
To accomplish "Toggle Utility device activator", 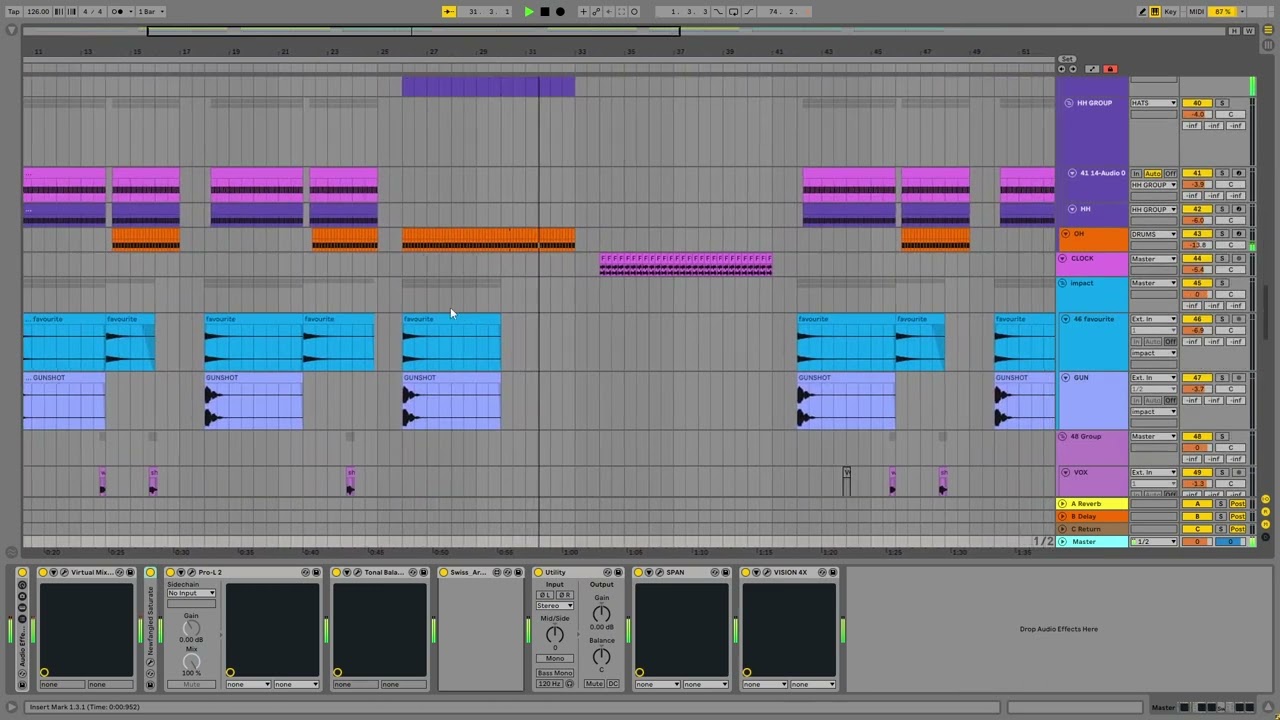I will [539, 572].
